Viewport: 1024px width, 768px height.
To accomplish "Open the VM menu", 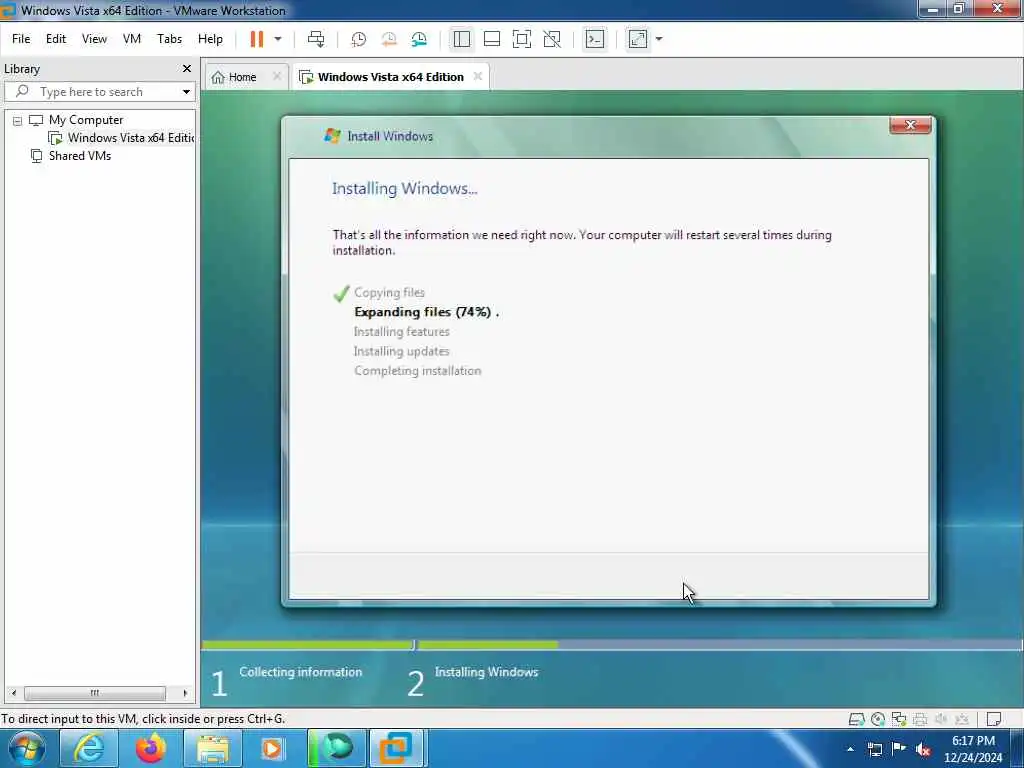I will point(132,39).
